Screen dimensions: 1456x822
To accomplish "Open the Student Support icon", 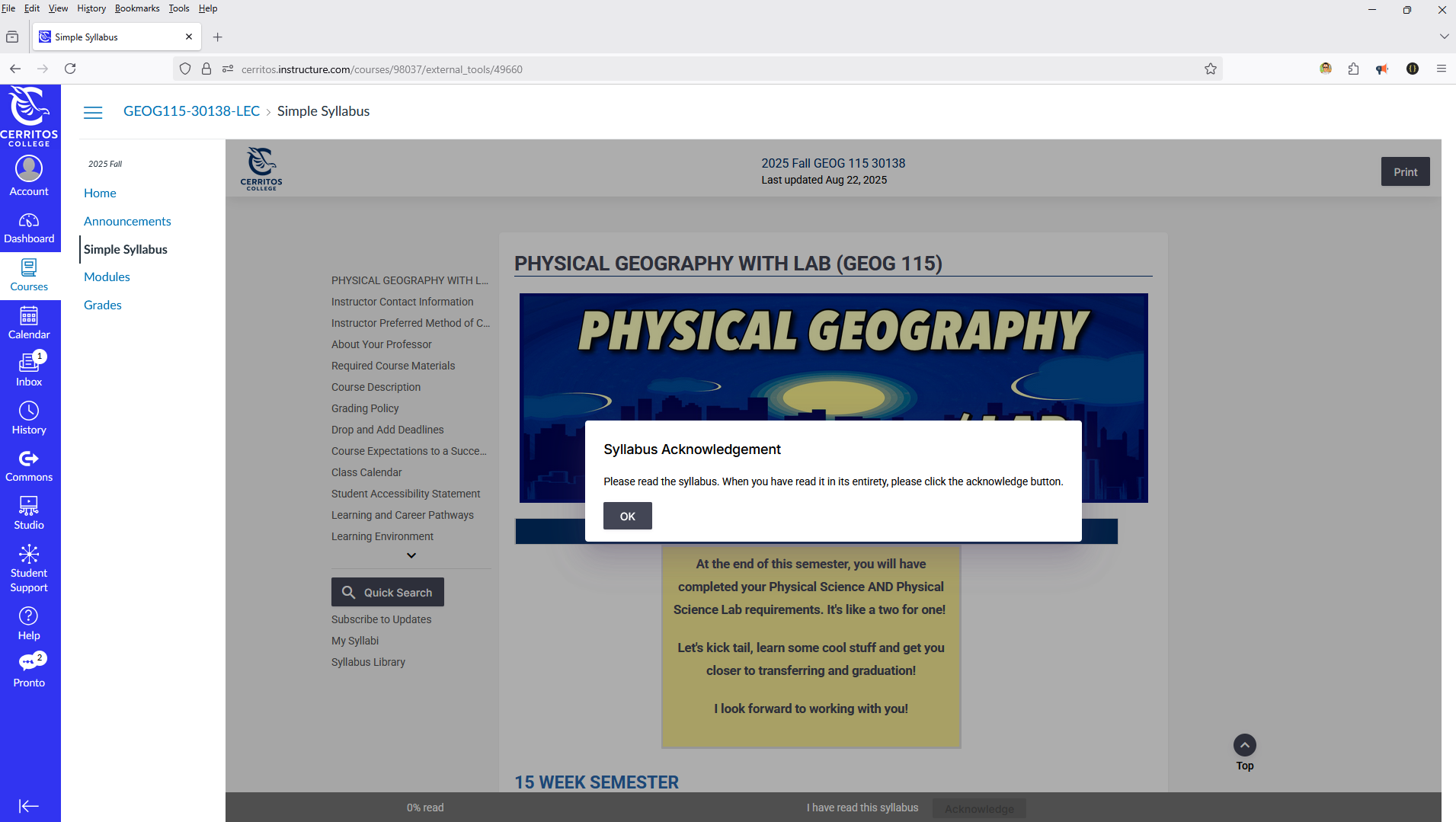I will click(x=29, y=569).
